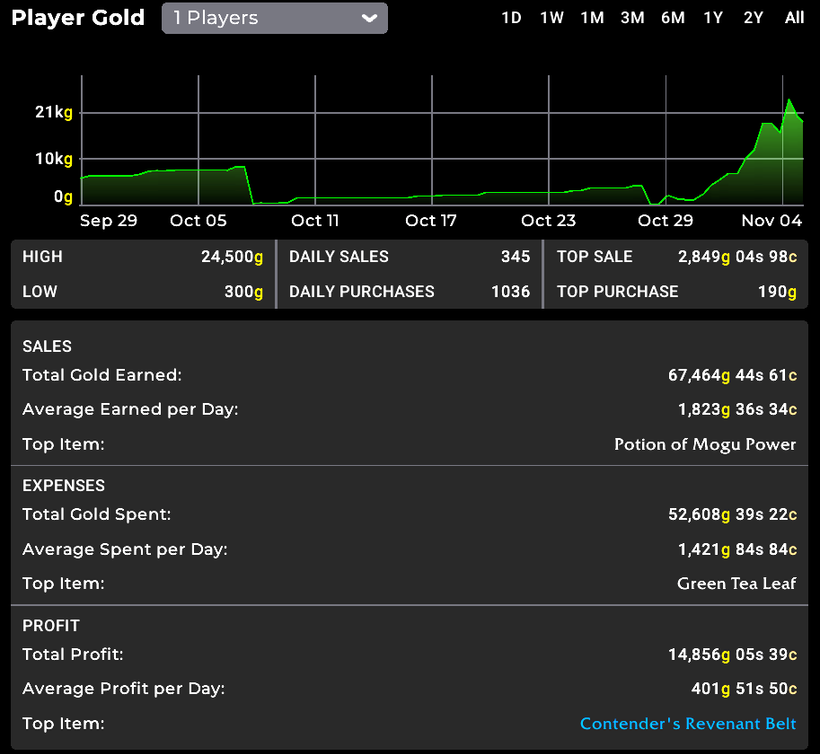This screenshot has width=820, height=754.
Task: Click the Potion of Mogu Power item
Action: pos(705,444)
